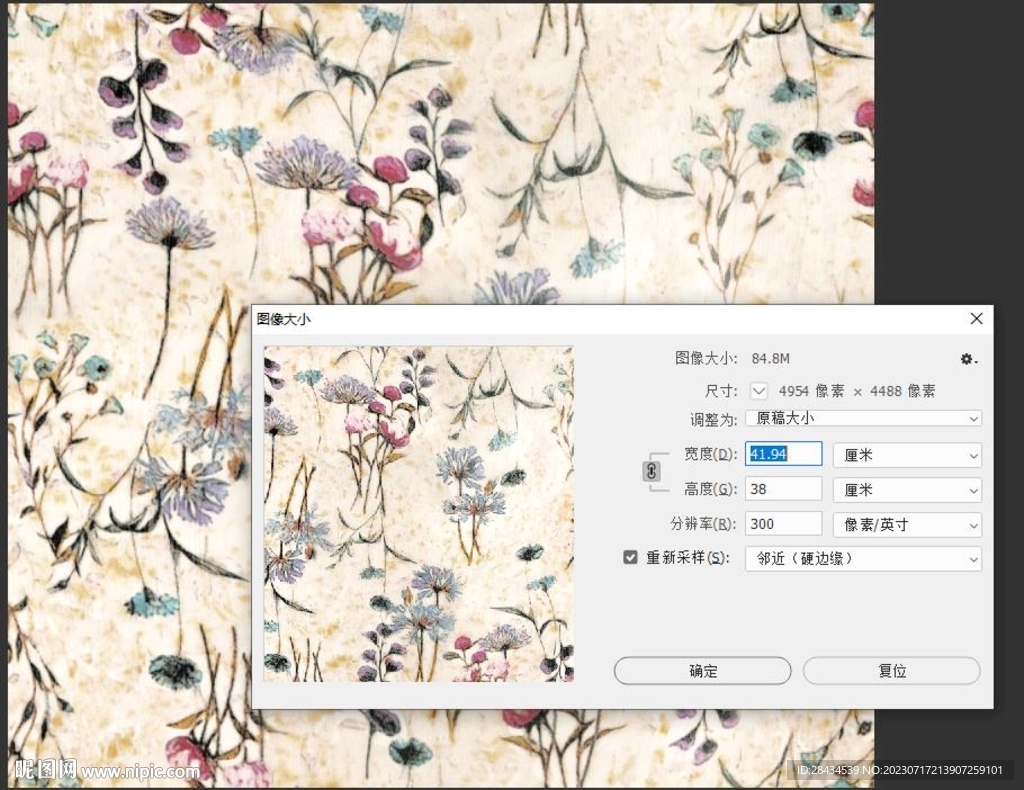The image size is (1024, 790).
Task: Click the 调整为 label
Action: [x=714, y=419]
